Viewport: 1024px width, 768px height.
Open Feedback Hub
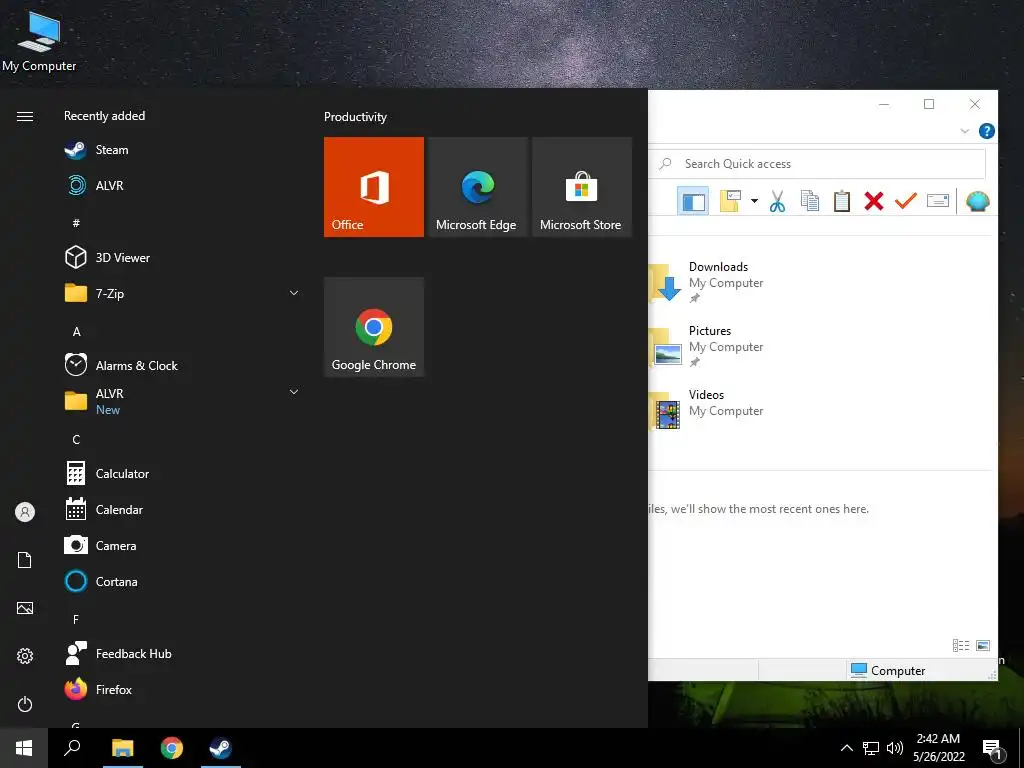point(182,653)
